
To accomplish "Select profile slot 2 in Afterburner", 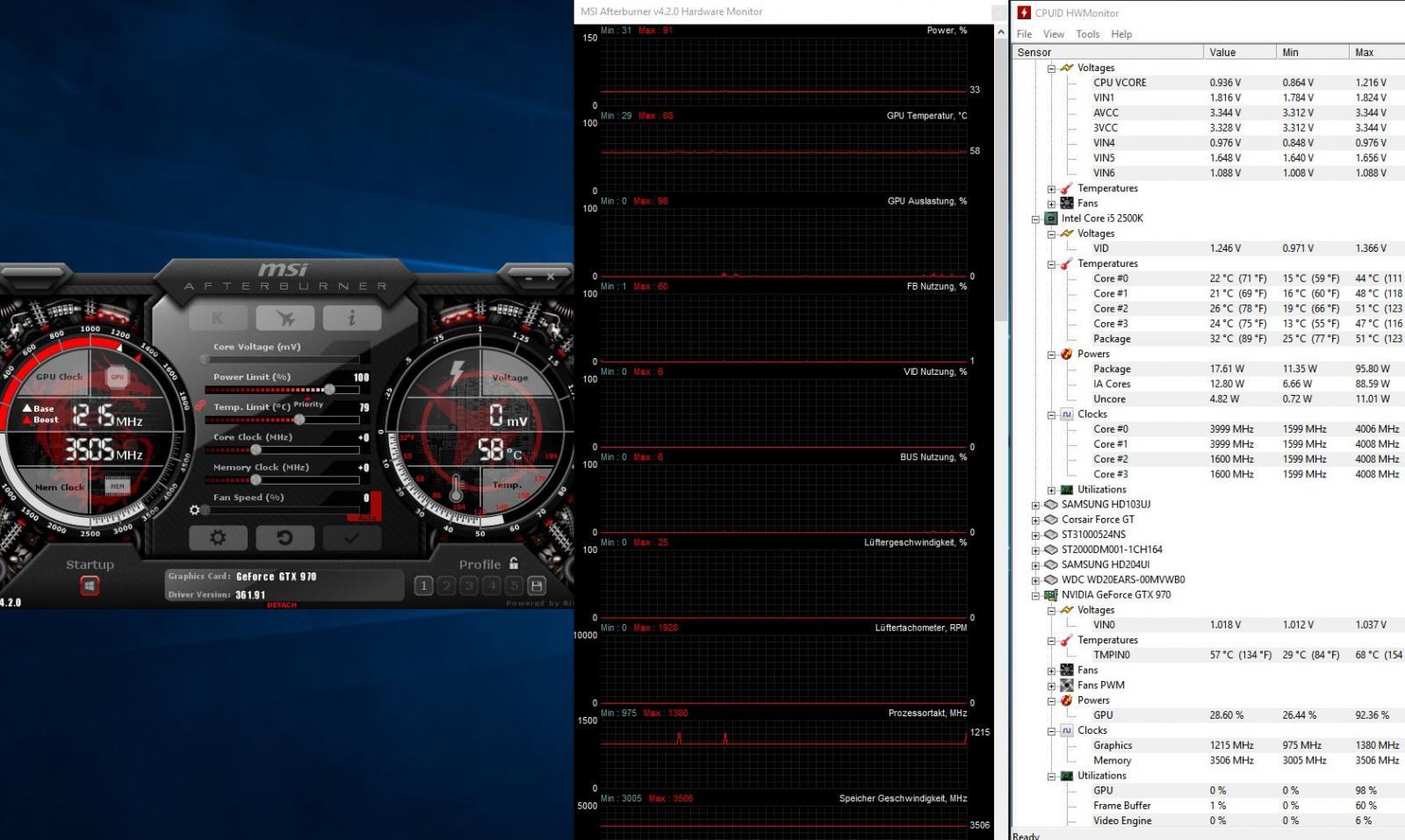I will [x=446, y=585].
